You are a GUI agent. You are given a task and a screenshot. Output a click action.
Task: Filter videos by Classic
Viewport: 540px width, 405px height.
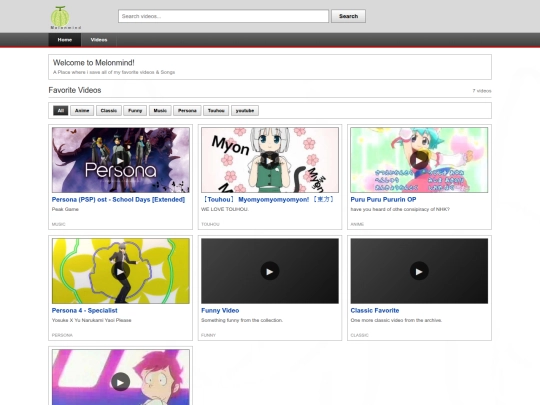109,111
